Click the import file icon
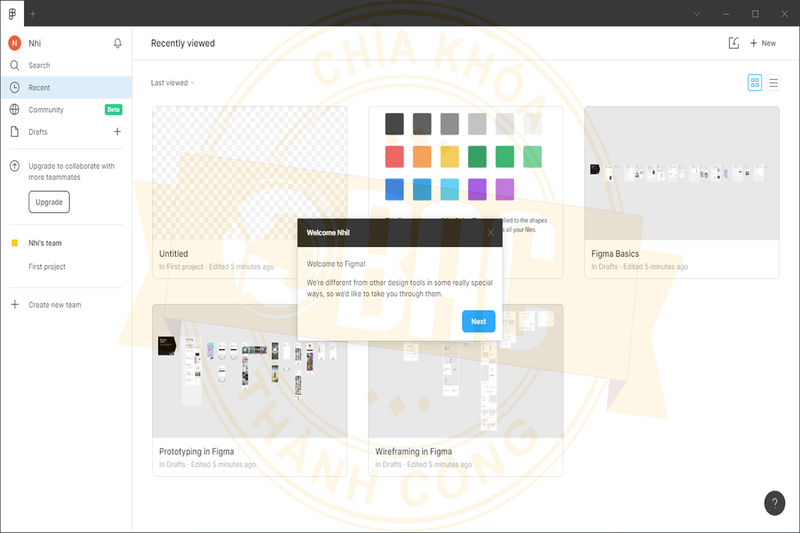Image resolution: width=800 pixels, height=533 pixels. [734, 43]
